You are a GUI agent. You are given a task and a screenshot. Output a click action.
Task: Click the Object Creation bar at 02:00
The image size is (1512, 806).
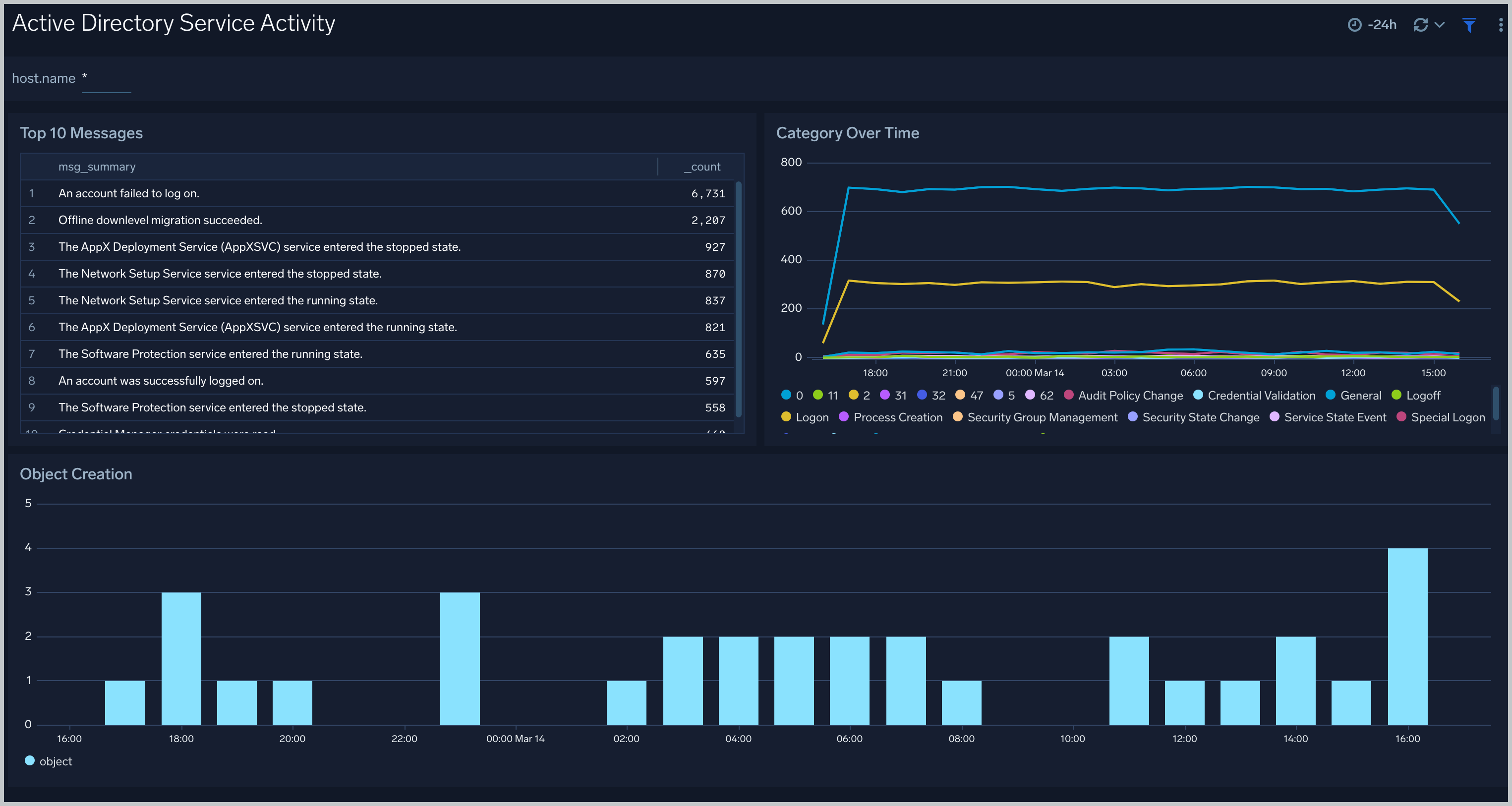point(626,703)
